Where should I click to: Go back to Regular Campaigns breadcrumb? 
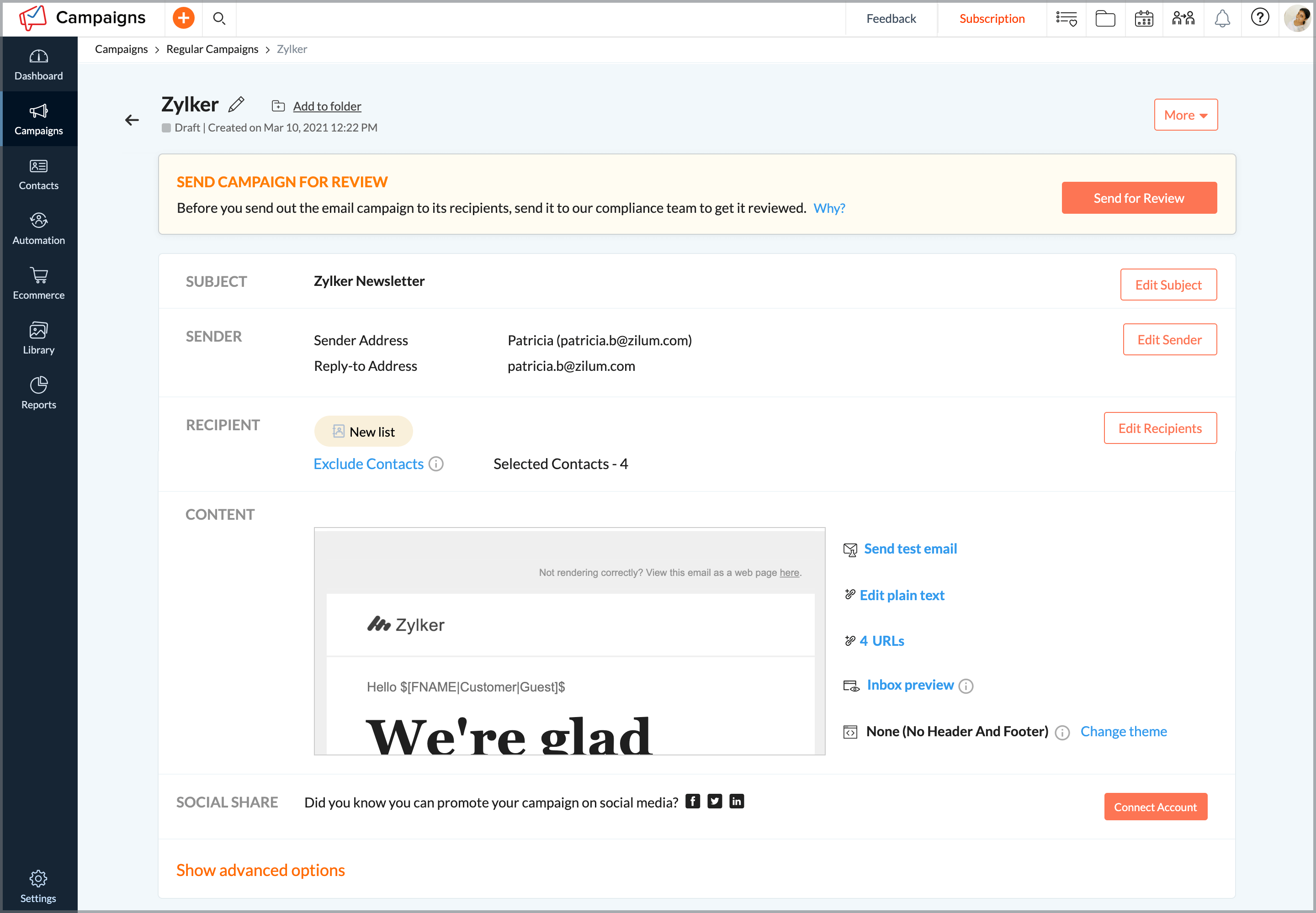(212, 49)
